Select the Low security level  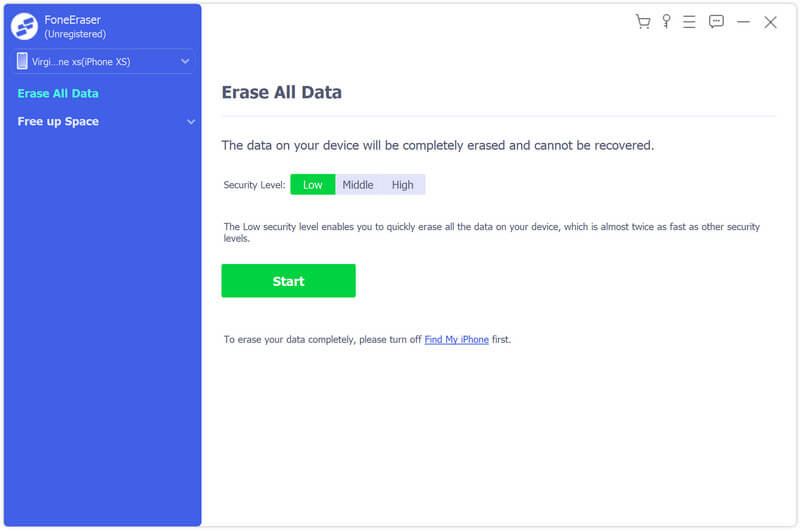312,185
